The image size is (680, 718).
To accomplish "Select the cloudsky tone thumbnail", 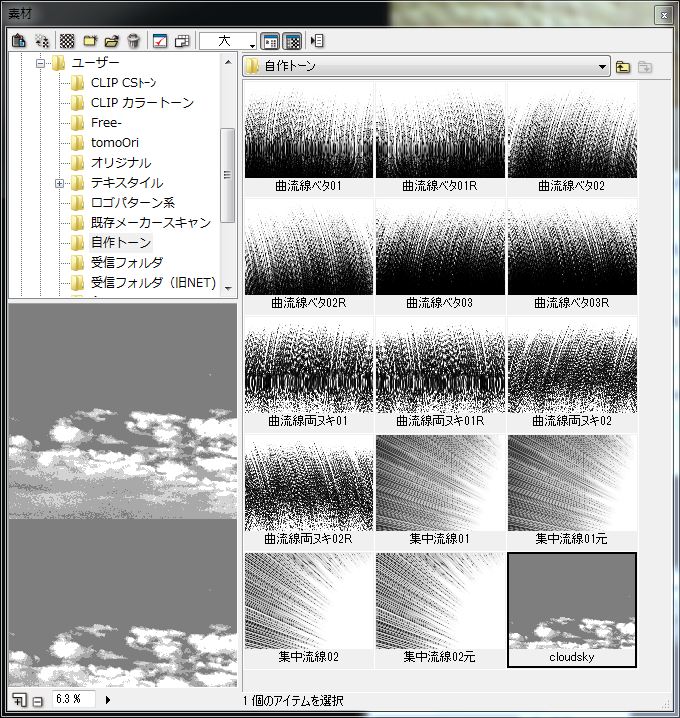I will [572, 610].
